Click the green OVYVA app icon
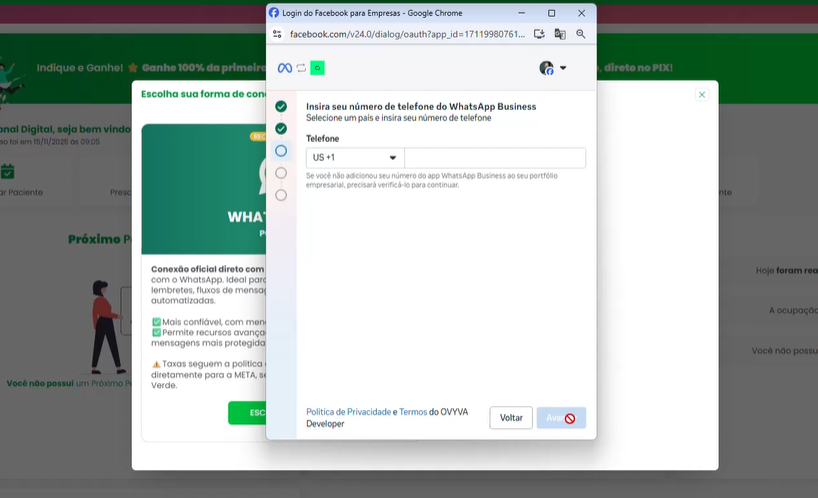 [317, 68]
